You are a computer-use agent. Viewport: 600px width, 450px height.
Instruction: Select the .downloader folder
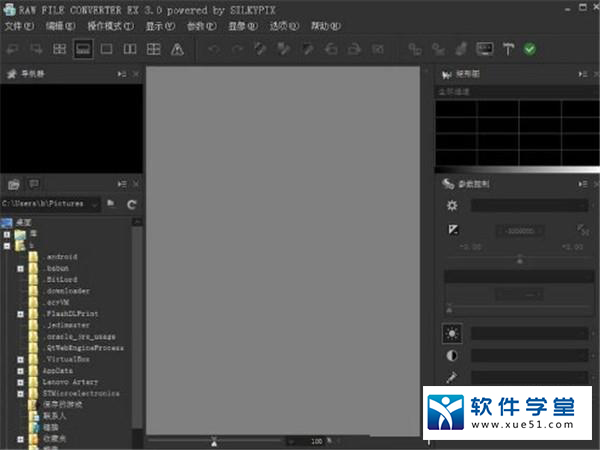(x=68, y=291)
